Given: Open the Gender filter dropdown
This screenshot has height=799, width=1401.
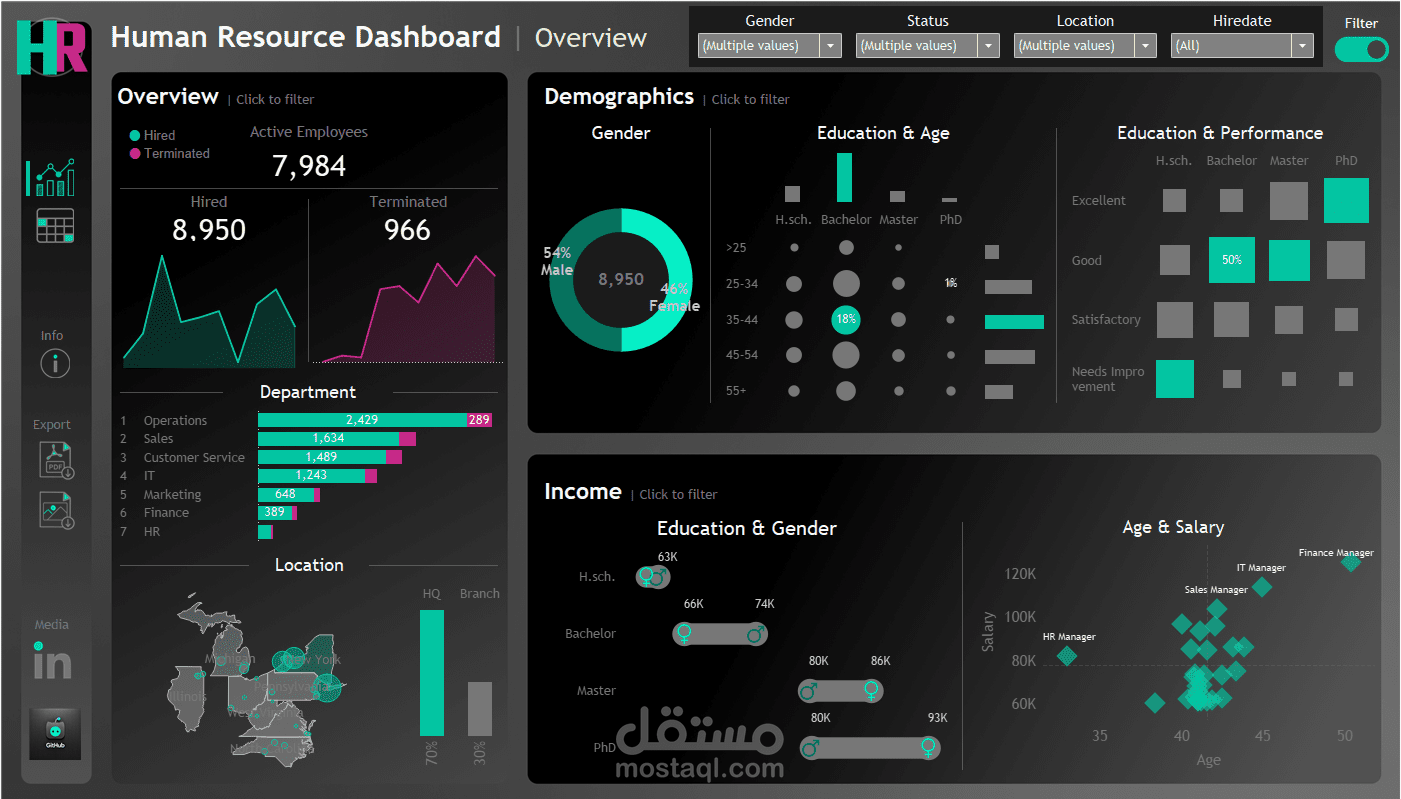Looking at the screenshot, I should point(830,45).
